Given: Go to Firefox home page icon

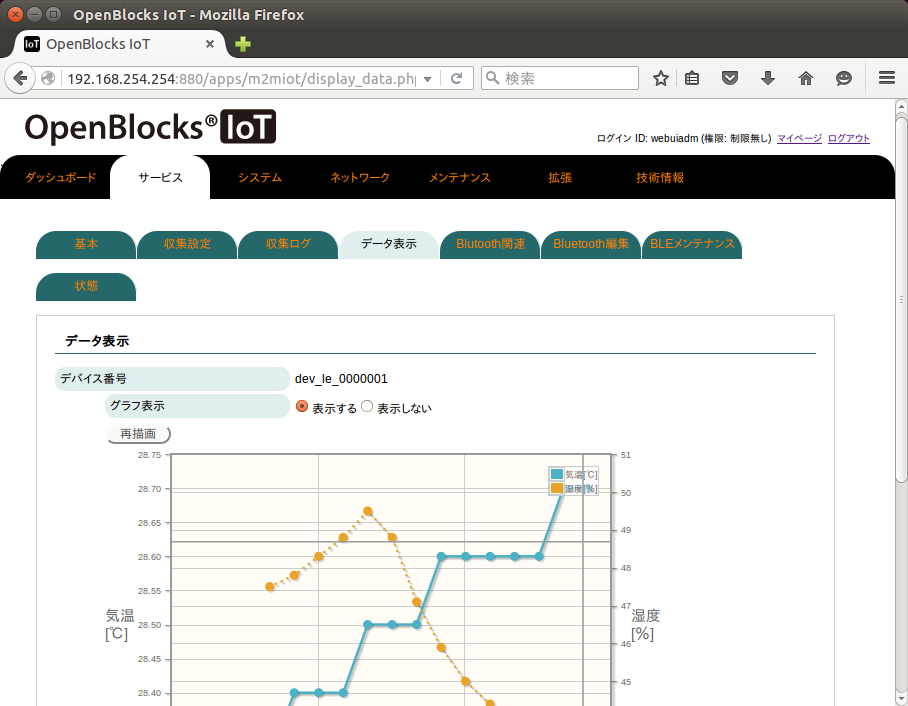Looking at the screenshot, I should pos(806,78).
